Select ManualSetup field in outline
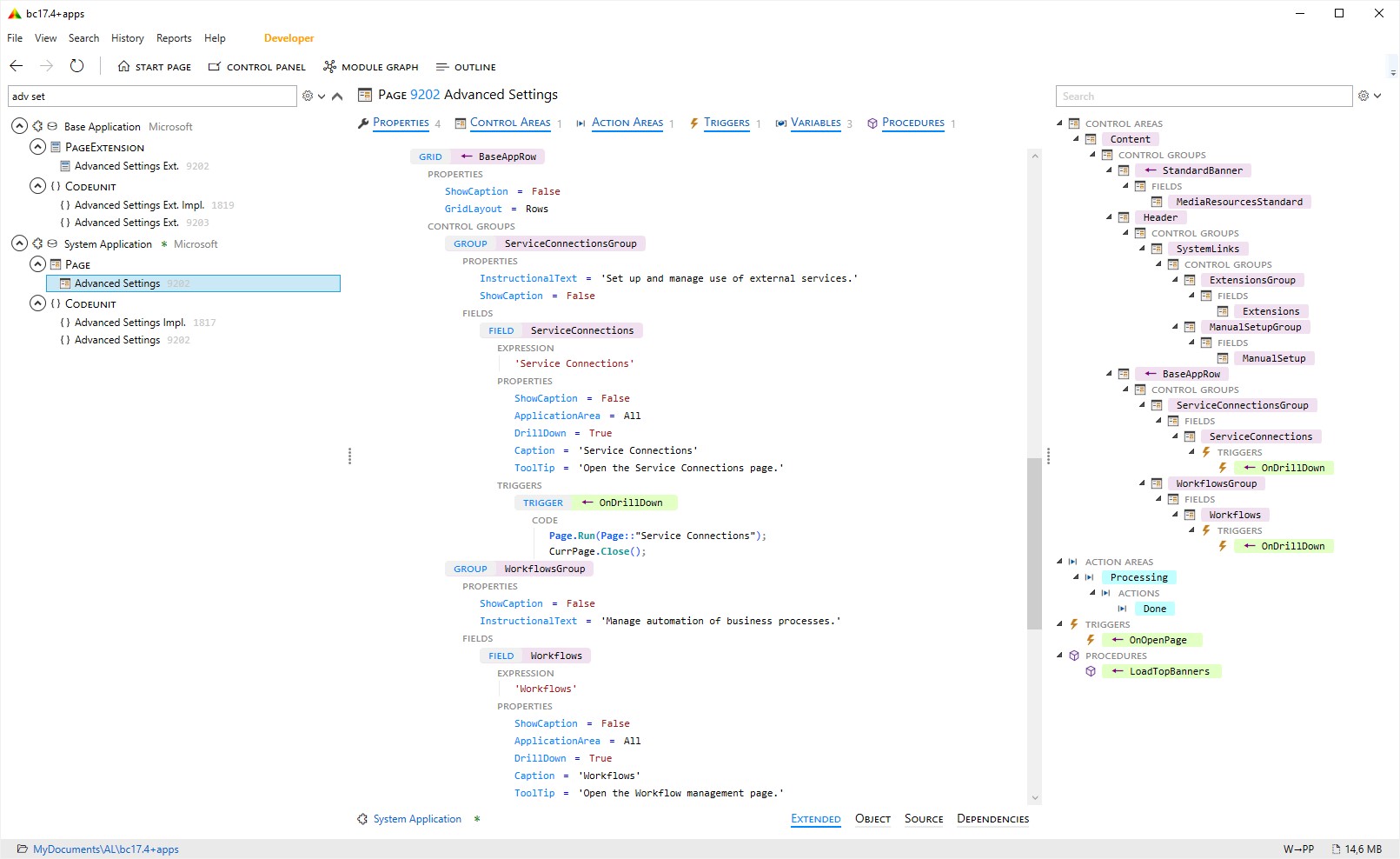1400x859 pixels. (1273, 358)
